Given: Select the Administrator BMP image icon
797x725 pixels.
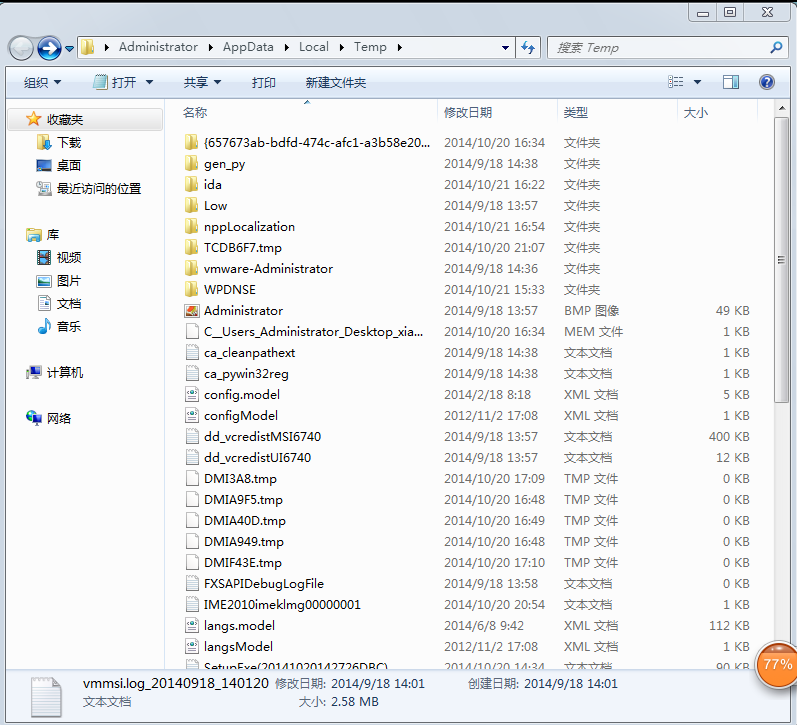Looking at the screenshot, I should point(192,310).
